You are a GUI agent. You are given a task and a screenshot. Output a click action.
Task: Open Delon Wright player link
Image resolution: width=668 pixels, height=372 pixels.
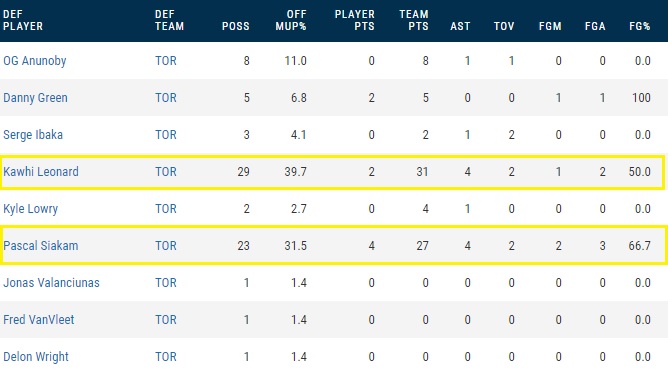(36, 357)
